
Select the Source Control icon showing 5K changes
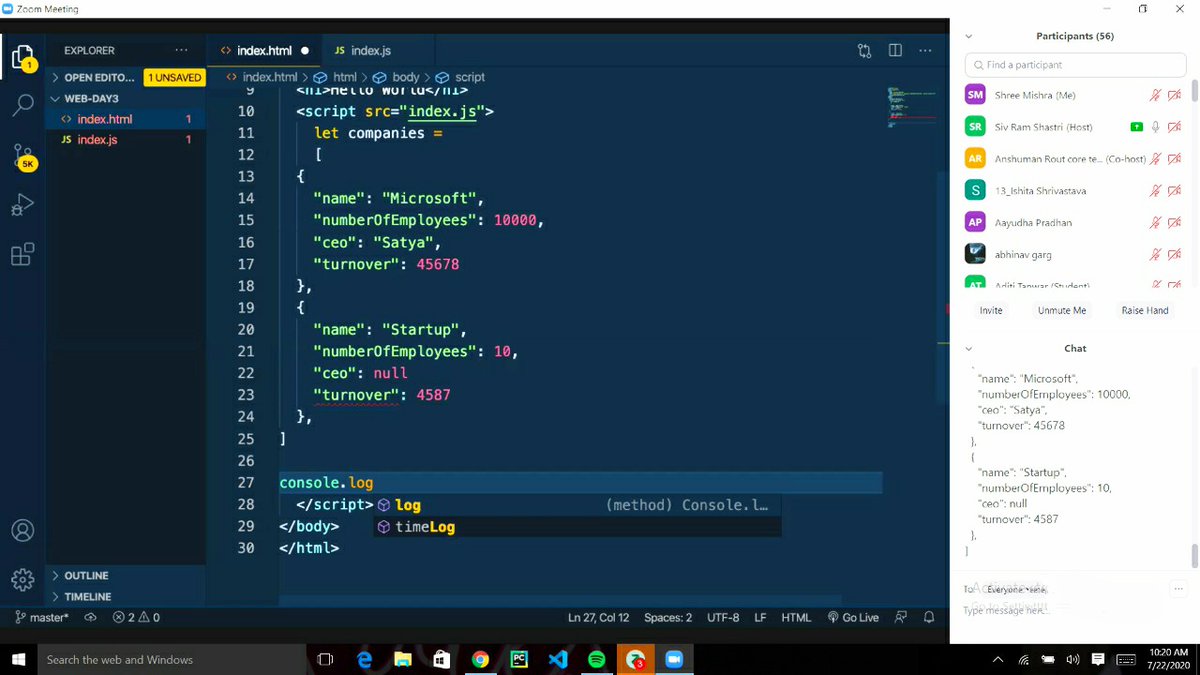[22, 155]
